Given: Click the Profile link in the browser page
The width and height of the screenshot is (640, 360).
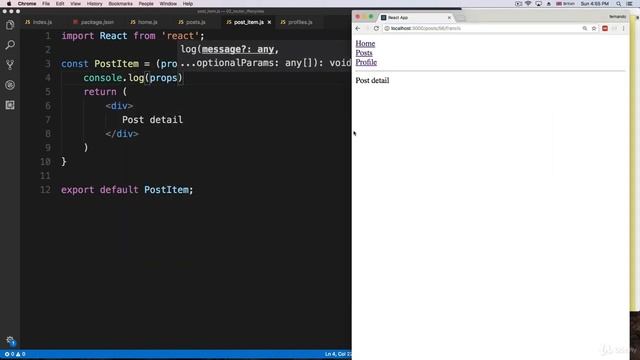Looking at the screenshot, I should 366,62.
